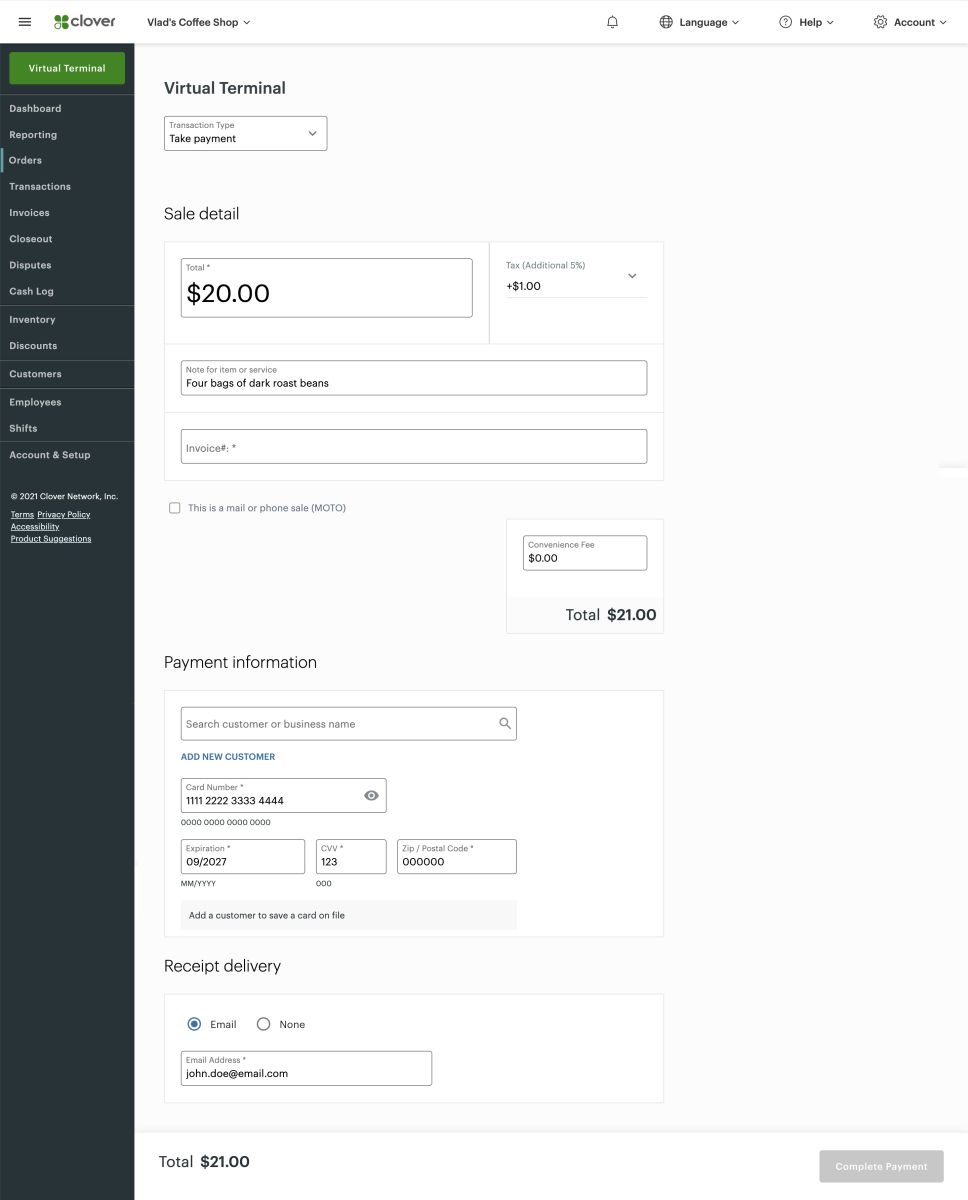Open Vlad's Coffee Shop merchant dropdown
968x1200 pixels.
tap(198, 22)
